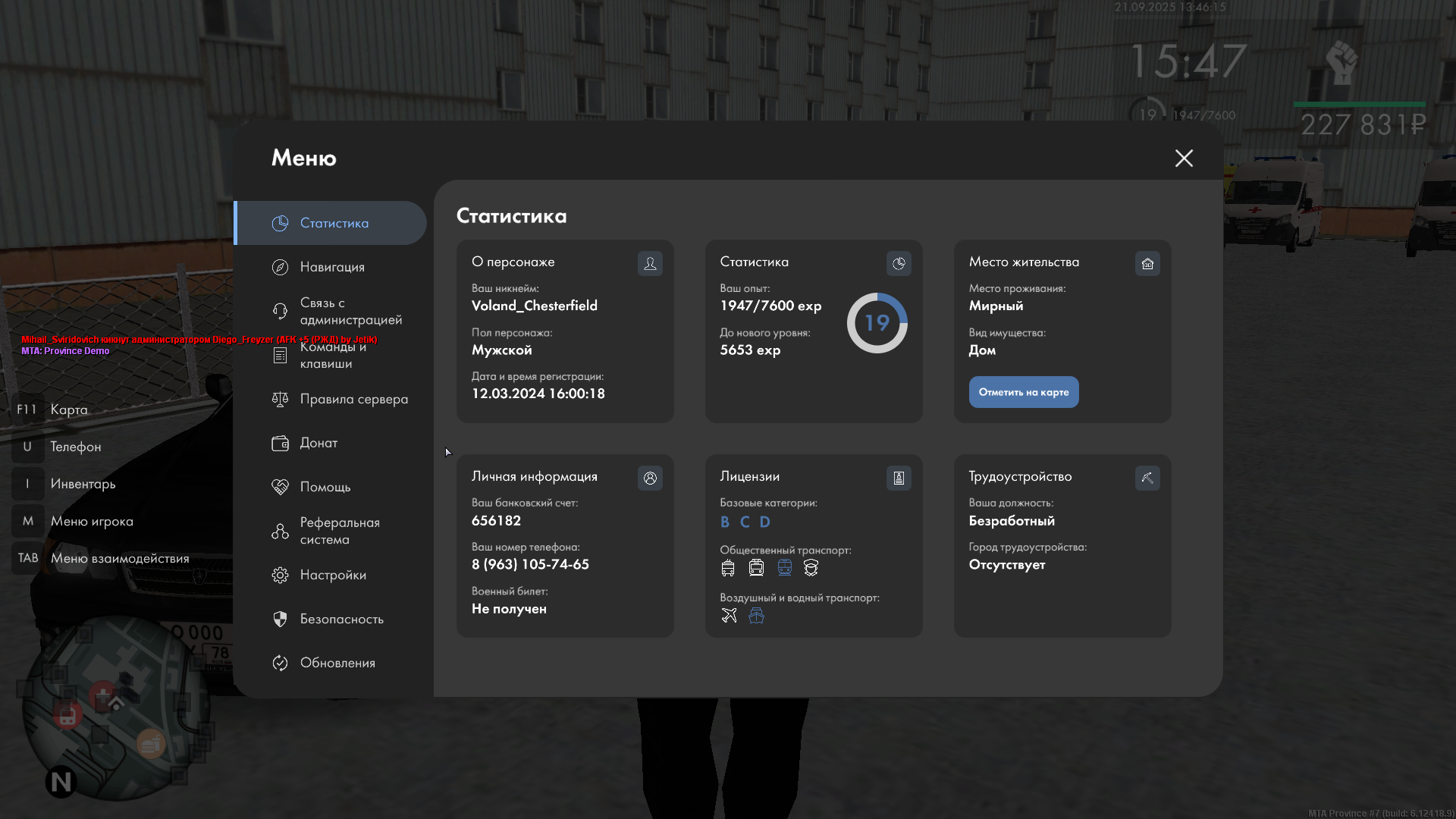Open the Обновления sidebar item
The height and width of the screenshot is (819, 1456).
coord(337,663)
